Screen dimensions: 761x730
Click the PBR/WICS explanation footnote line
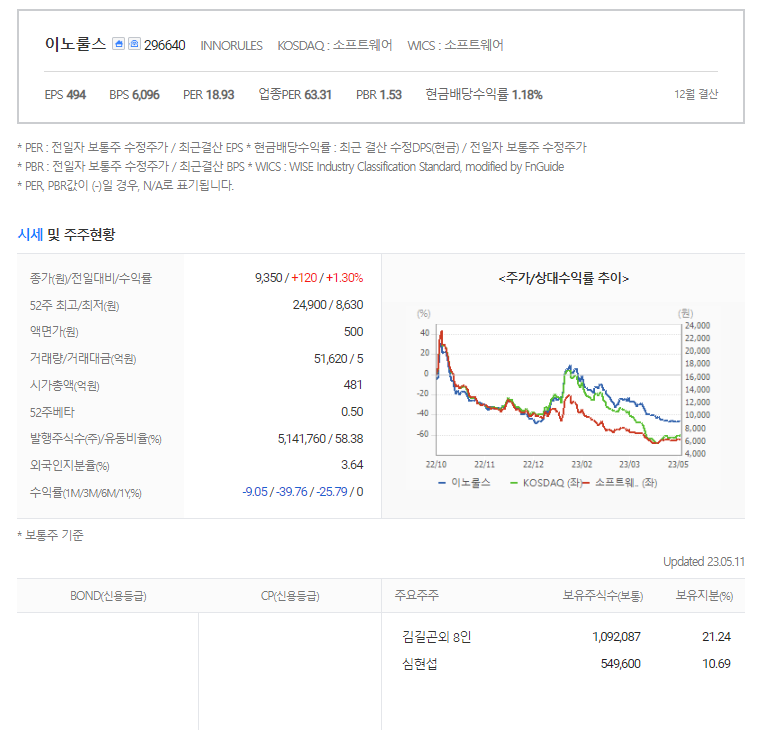tap(291, 166)
